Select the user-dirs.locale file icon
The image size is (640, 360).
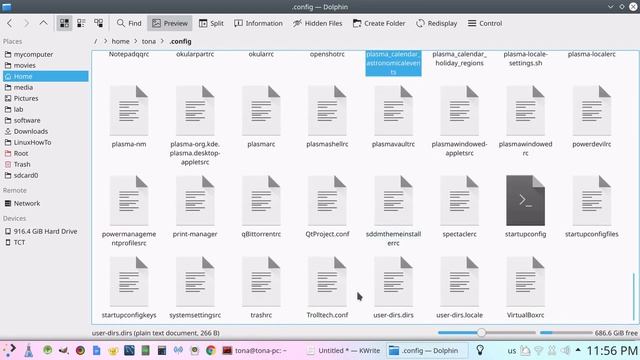point(460,282)
